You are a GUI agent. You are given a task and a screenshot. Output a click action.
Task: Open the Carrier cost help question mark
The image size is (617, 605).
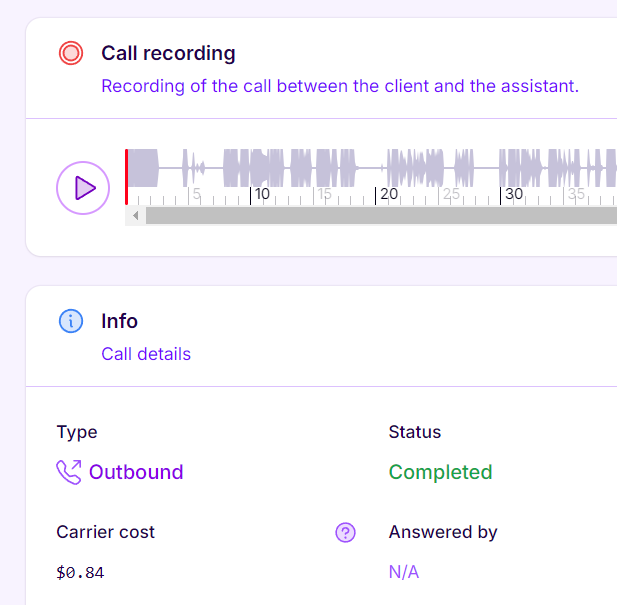pyautogui.click(x=345, y=533)
